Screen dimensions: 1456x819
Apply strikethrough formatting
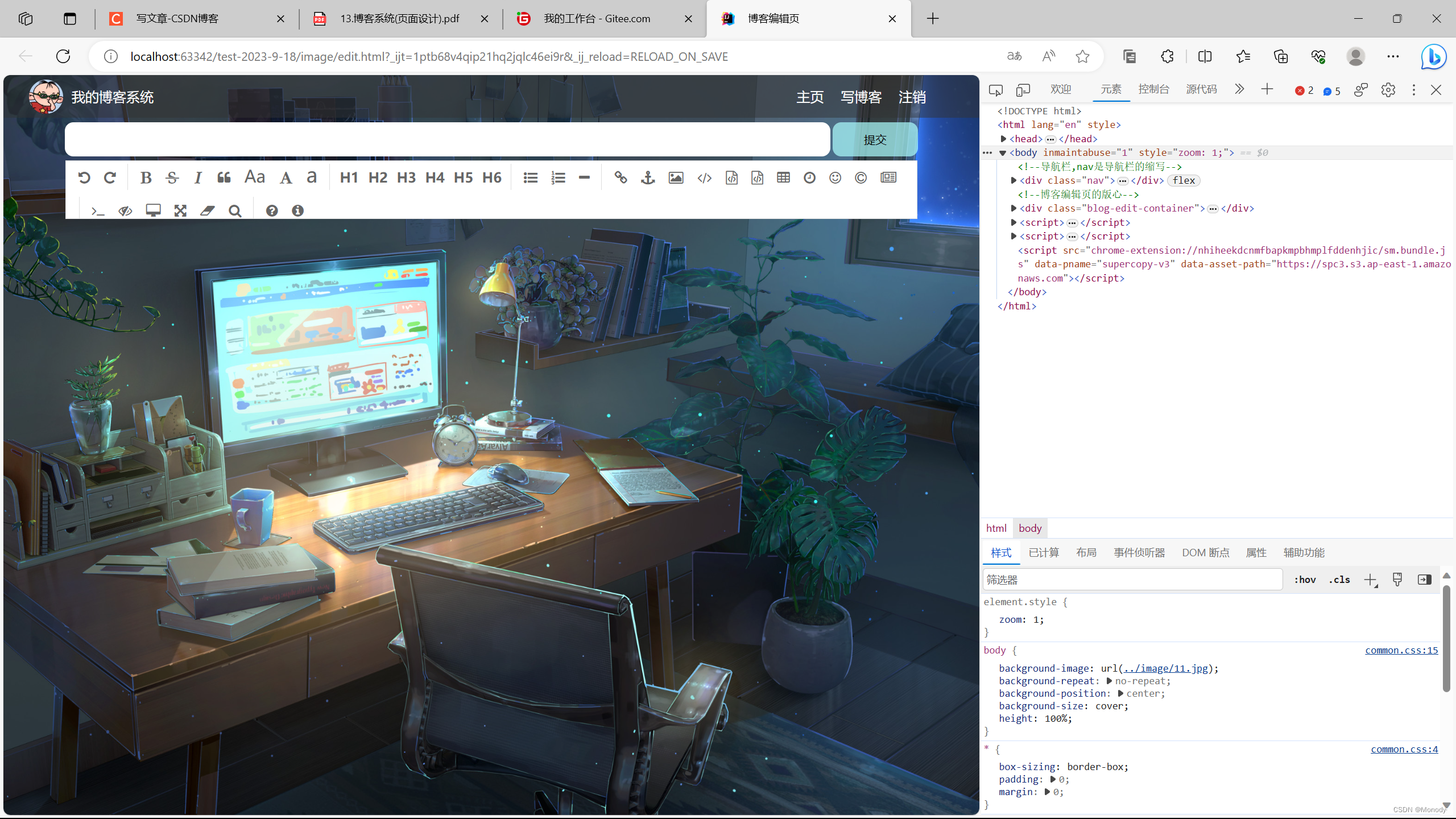(172, 177)
